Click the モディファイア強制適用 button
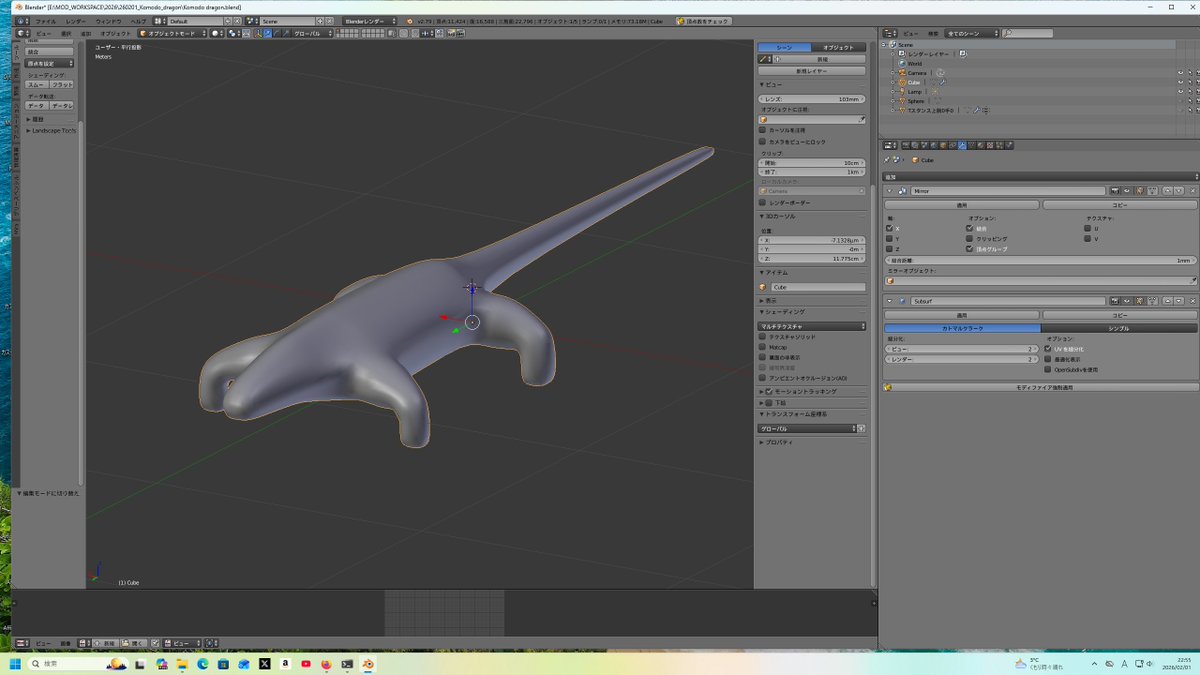Screen dimensions: 1200x675 click(1040, 387)
